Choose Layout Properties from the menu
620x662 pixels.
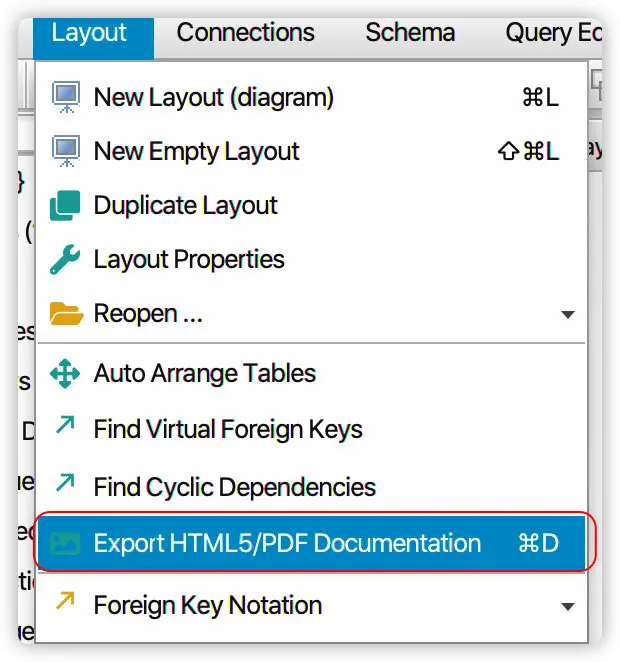pyautogui.click(x=189, y=260)
